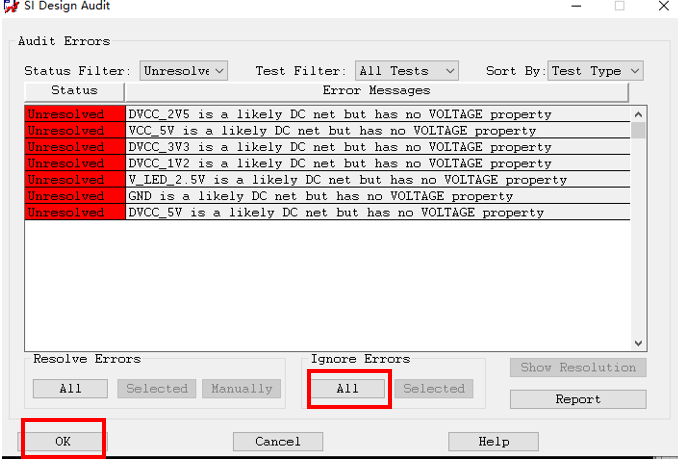Viewport: 678px width, 460px height.
Task: Click the SI Design Audit title icon
Action: point(11,6)
